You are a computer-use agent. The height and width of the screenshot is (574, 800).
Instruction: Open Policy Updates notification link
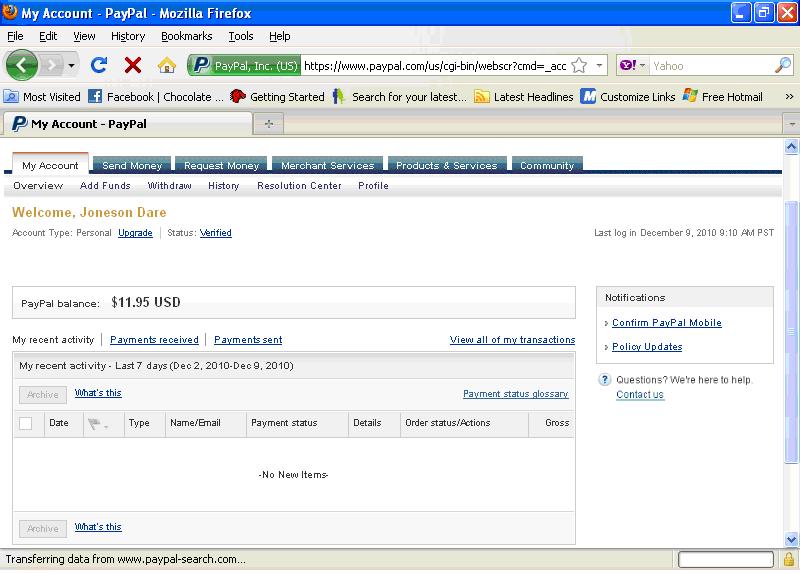[647, 346]
